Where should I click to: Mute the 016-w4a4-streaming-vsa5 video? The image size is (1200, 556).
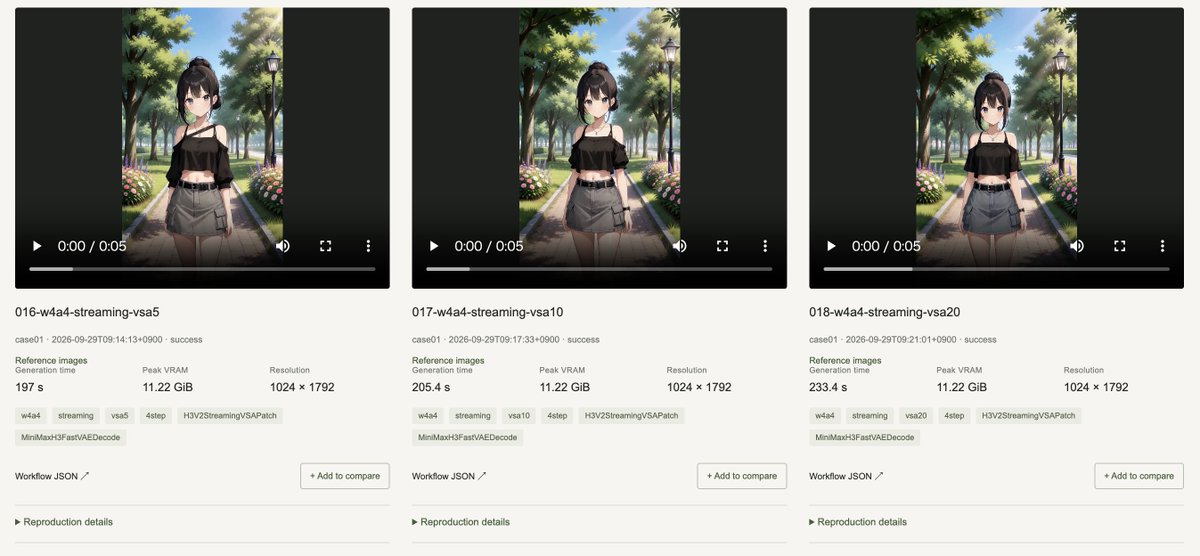[x=283, y=246]
